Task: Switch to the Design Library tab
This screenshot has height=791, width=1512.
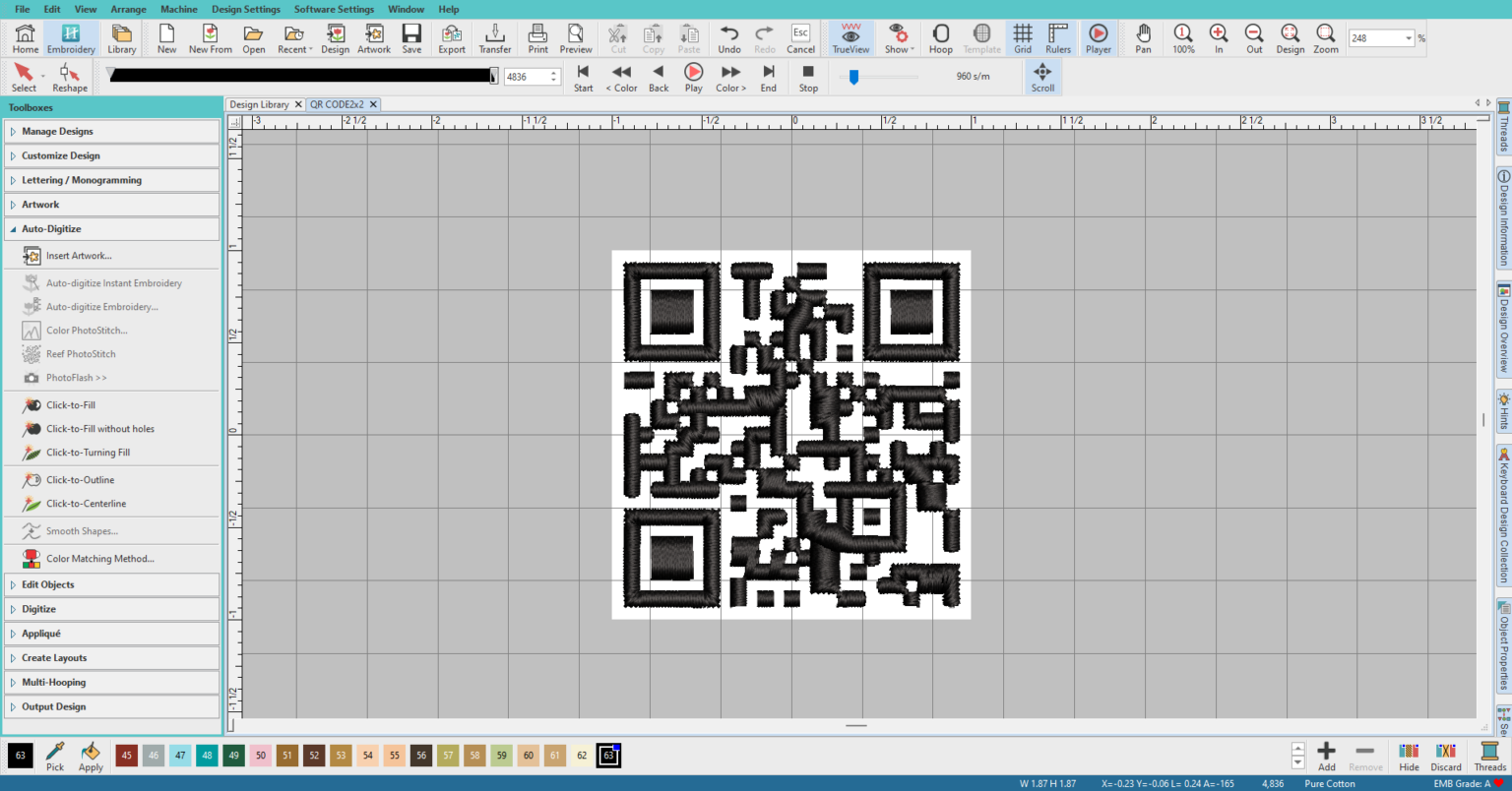Action: click(x=261, y=103)
